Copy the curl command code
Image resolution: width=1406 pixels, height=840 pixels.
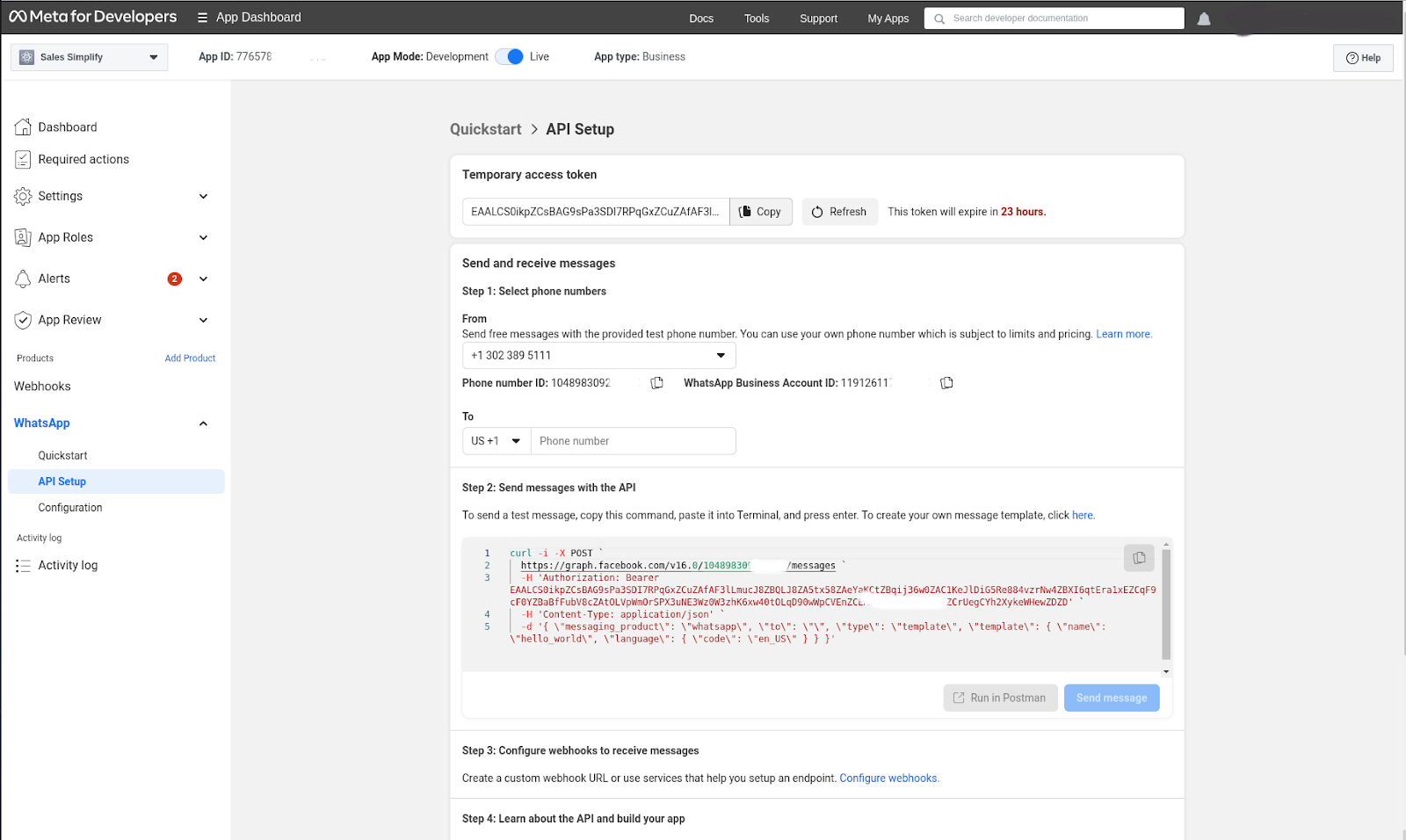1139,558
